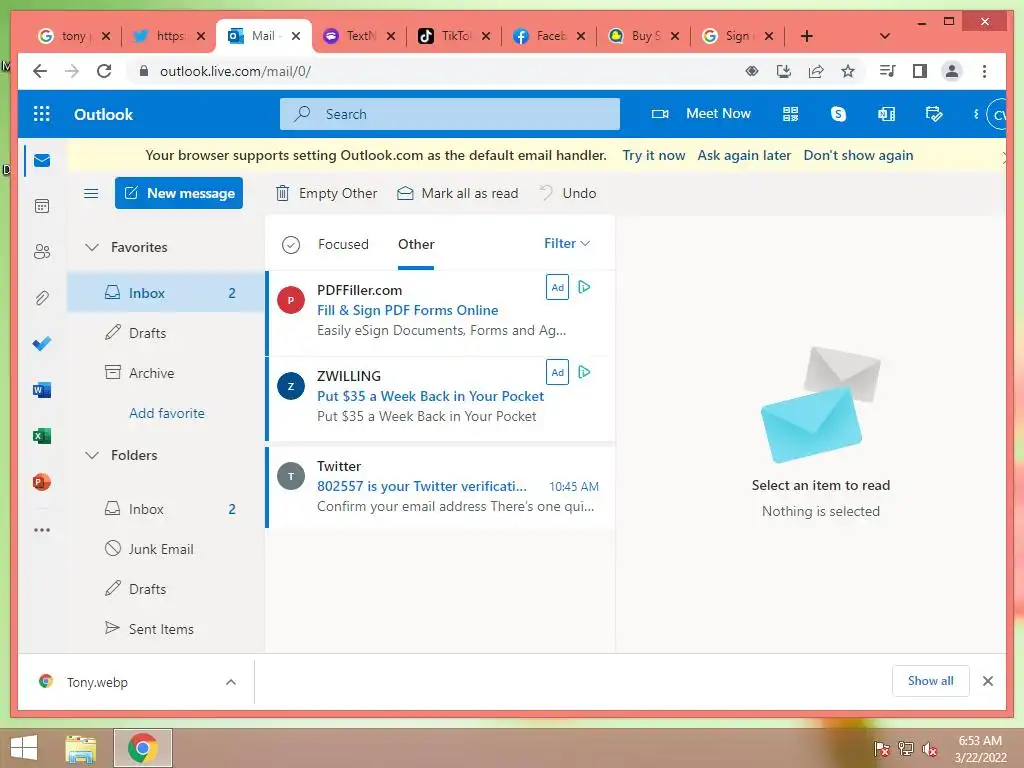
Task: Select Archive under Favorites
Action: click(166, 373)
